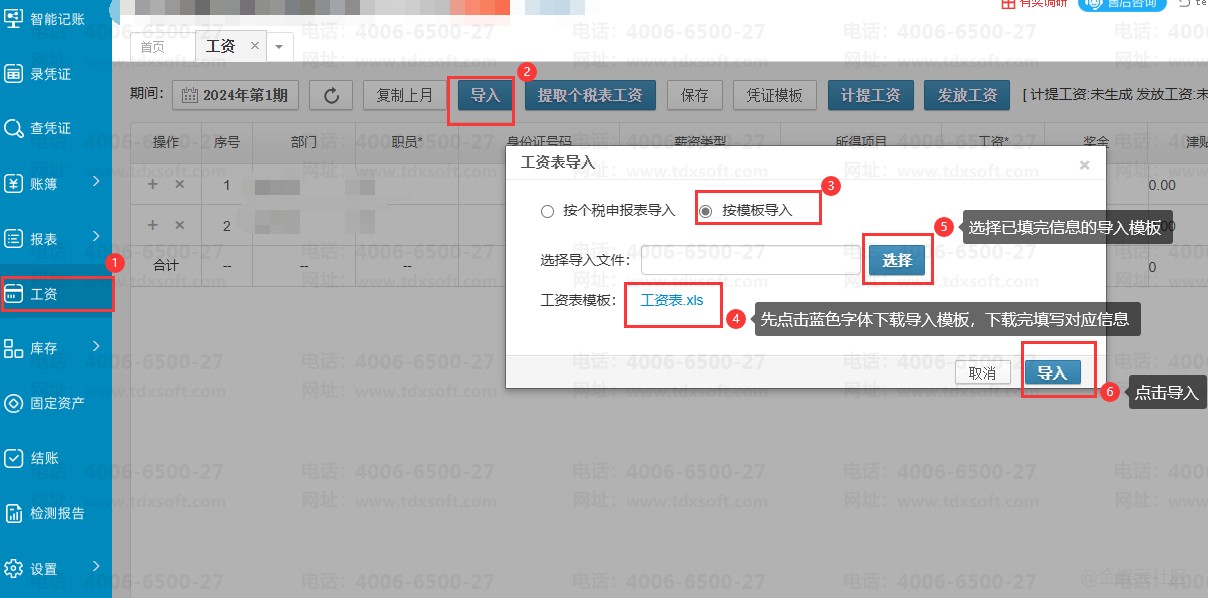Expand the 报表 sidebar submenu
Viewport: 1208px width, 598px height.
96,237
